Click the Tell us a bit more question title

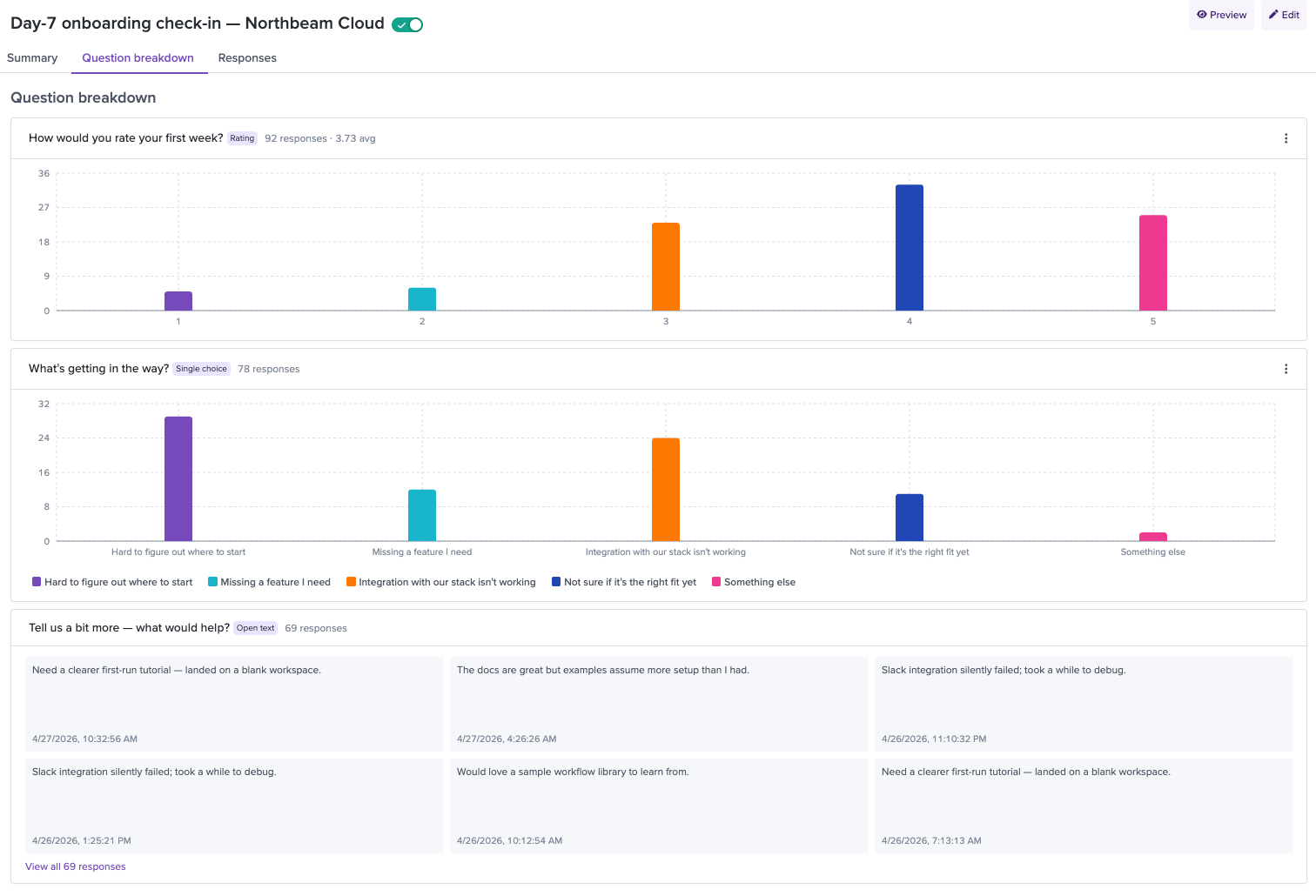tap(129, 628)
